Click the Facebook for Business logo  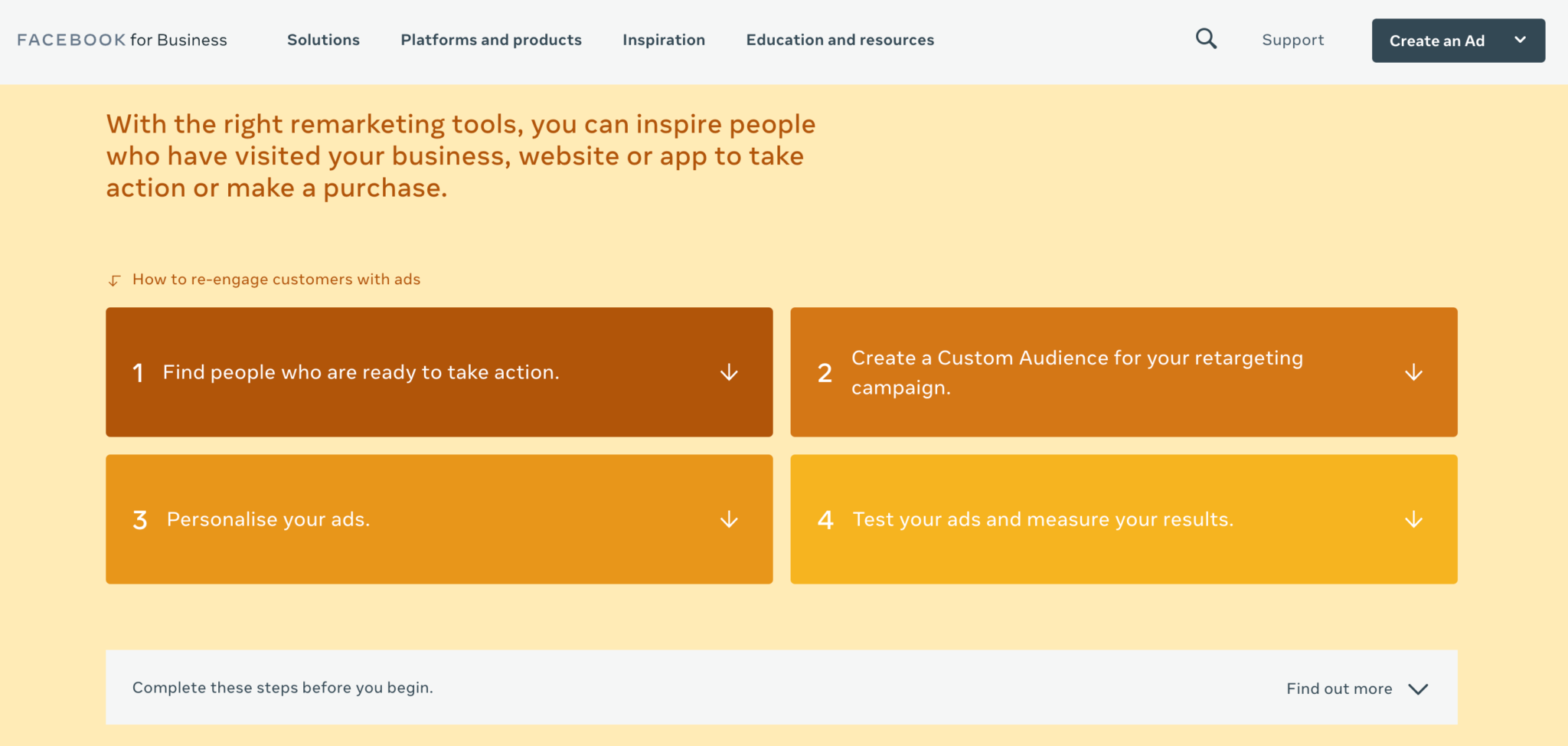[x=121, y=40]
